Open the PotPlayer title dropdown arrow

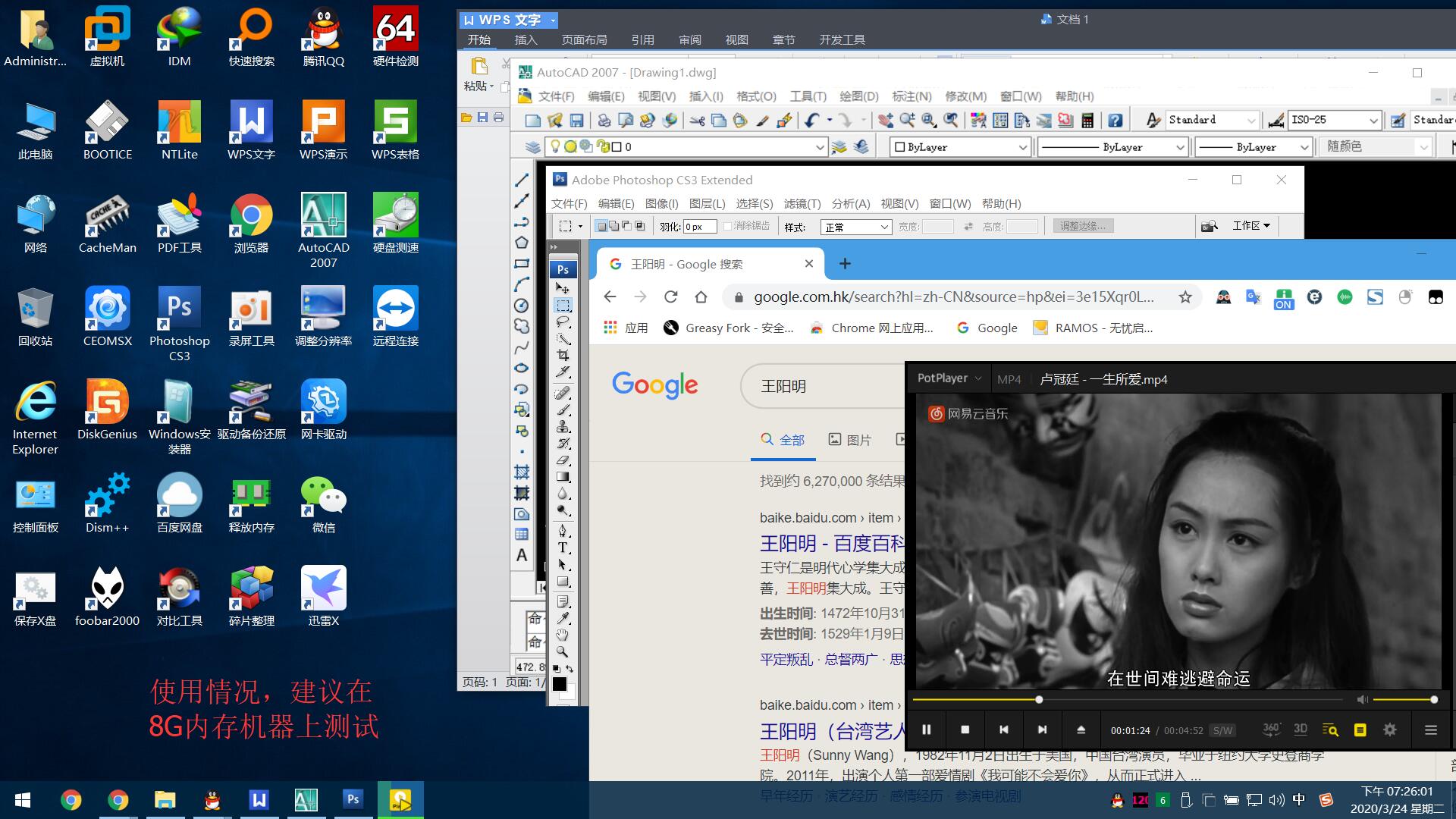point(978,378)
